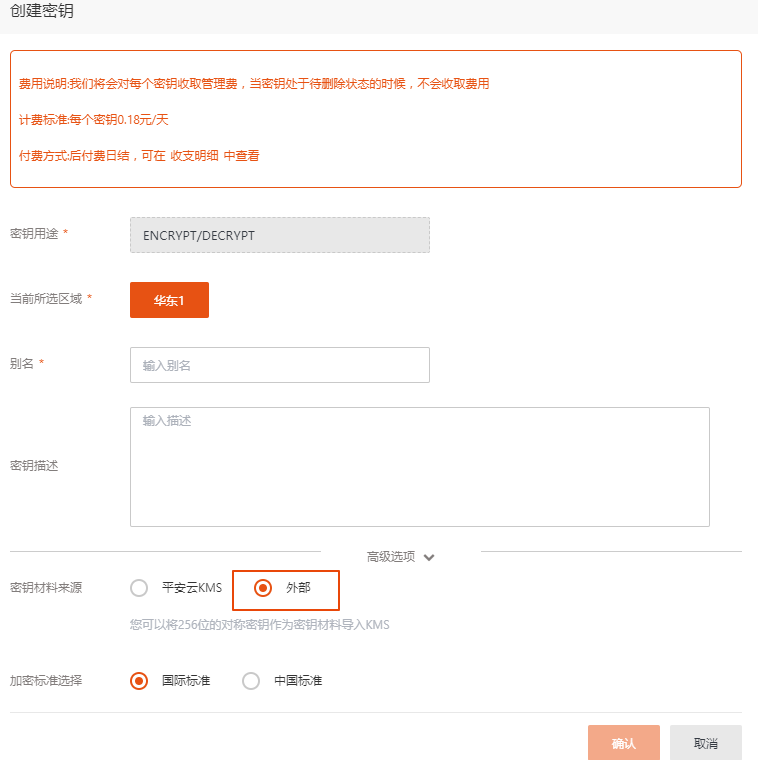This screenshot has width=758, height=760.
Task: Click the 密钥描述 field label
Action: tap(34, 466)
